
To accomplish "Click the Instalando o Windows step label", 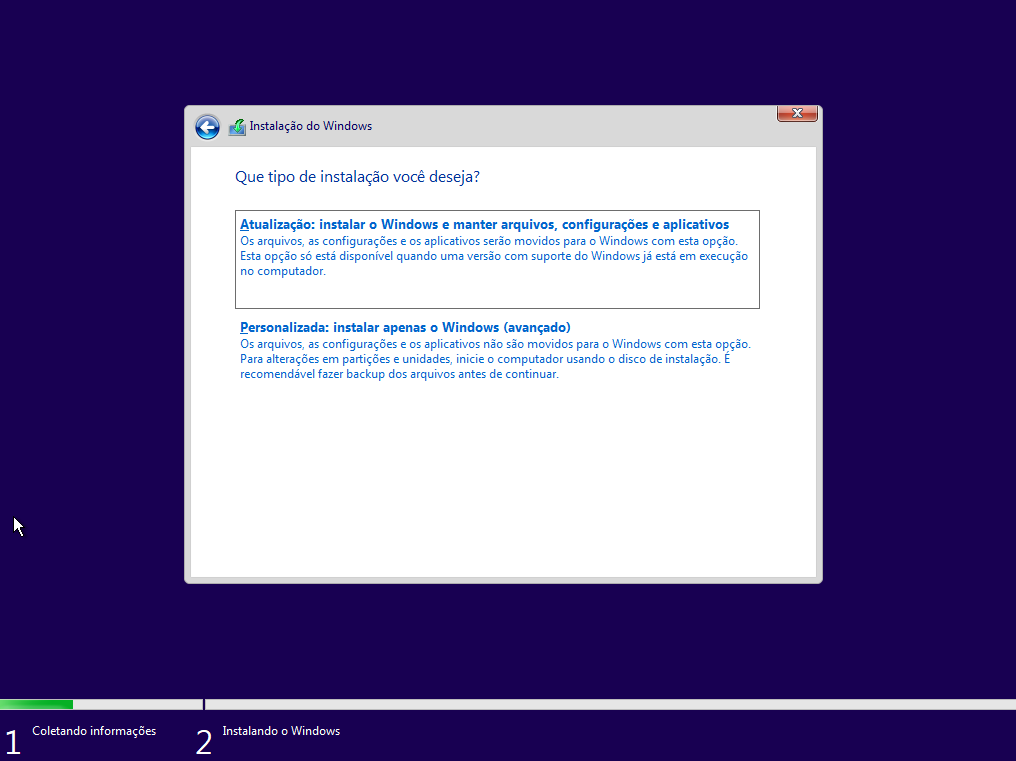I will 281,731.
